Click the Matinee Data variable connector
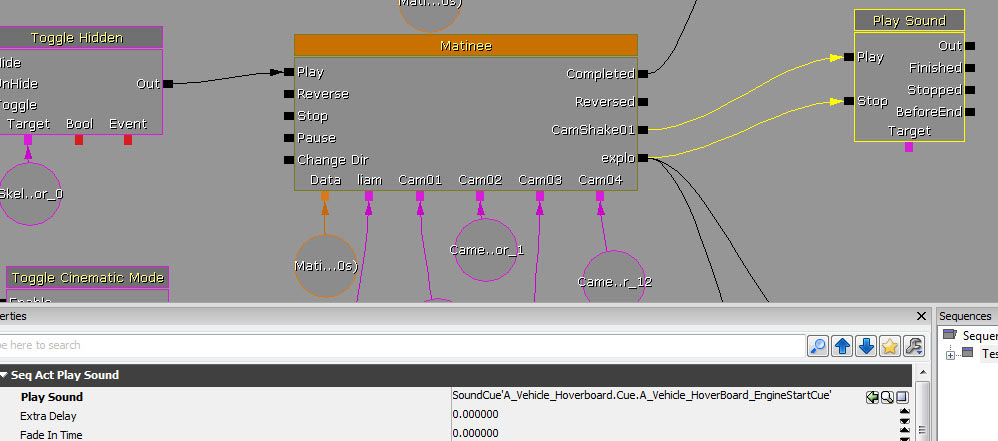The height and width of the screenshot is (441, 998). pyautogui.click(x=325, y=196)
